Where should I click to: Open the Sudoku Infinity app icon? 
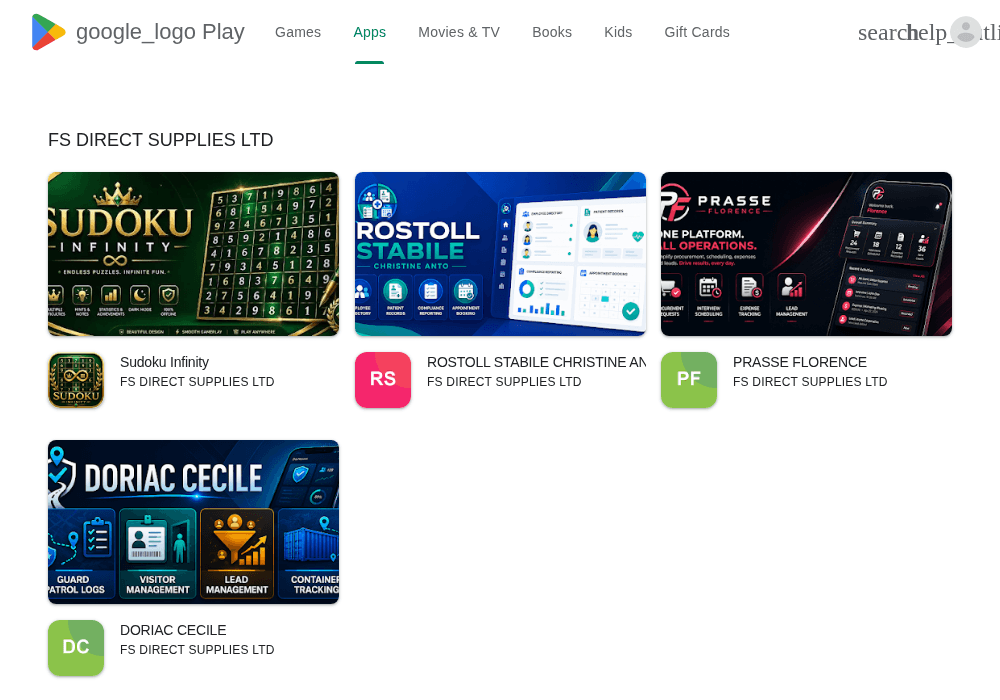click(76, 380)
